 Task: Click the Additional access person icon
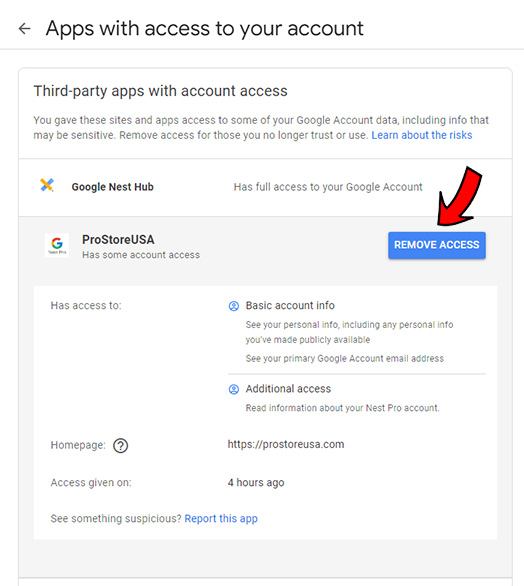pyautogui.click(x=234, y=389)
